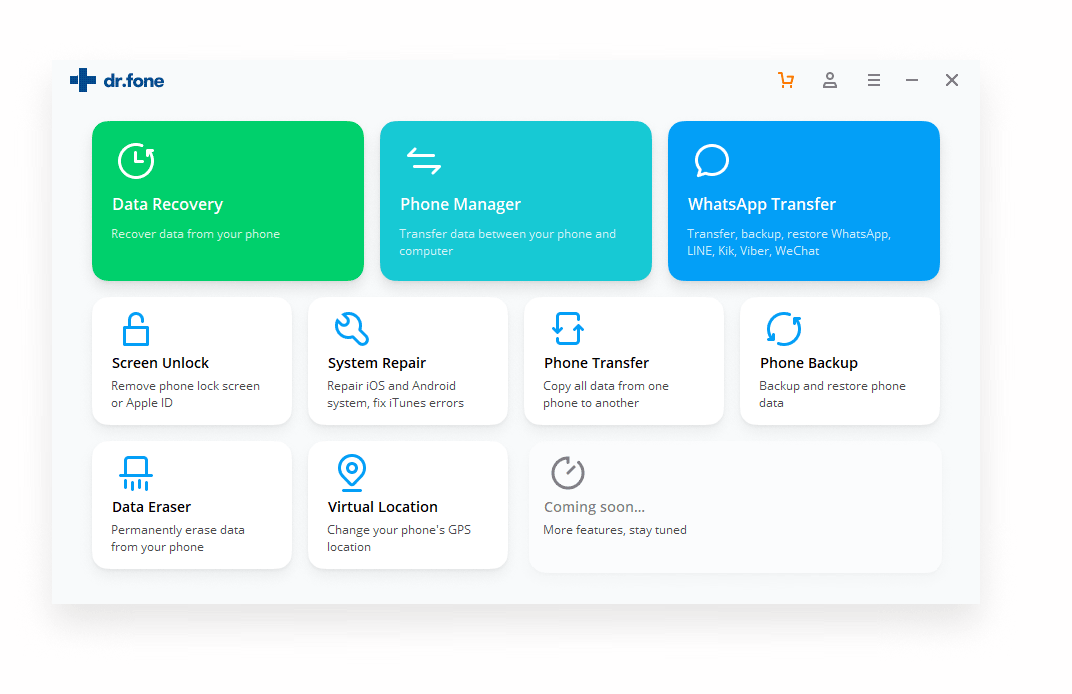Click 'Permanently erase data from your phone'
The image size is (1072, 694).
tap(178, 539)
